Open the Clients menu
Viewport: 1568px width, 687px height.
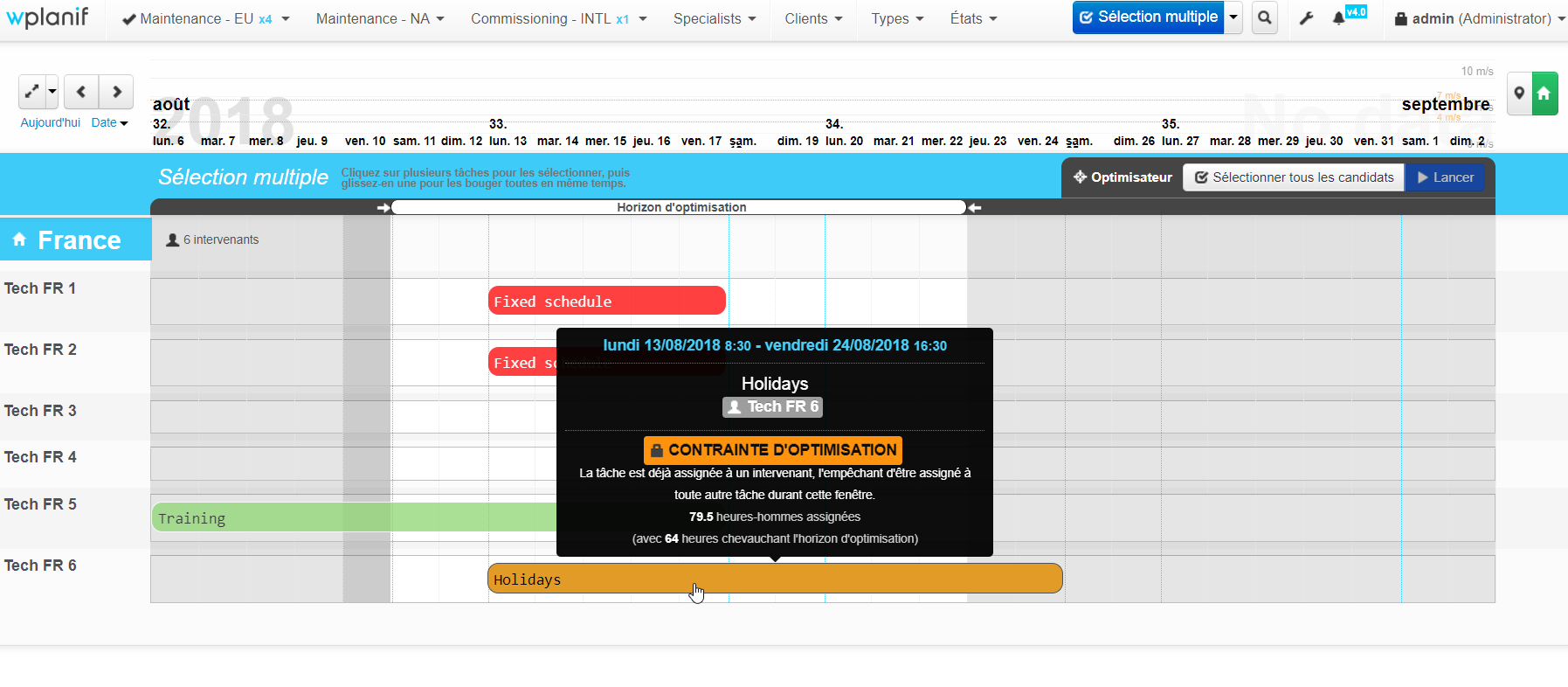pos(812,19)
